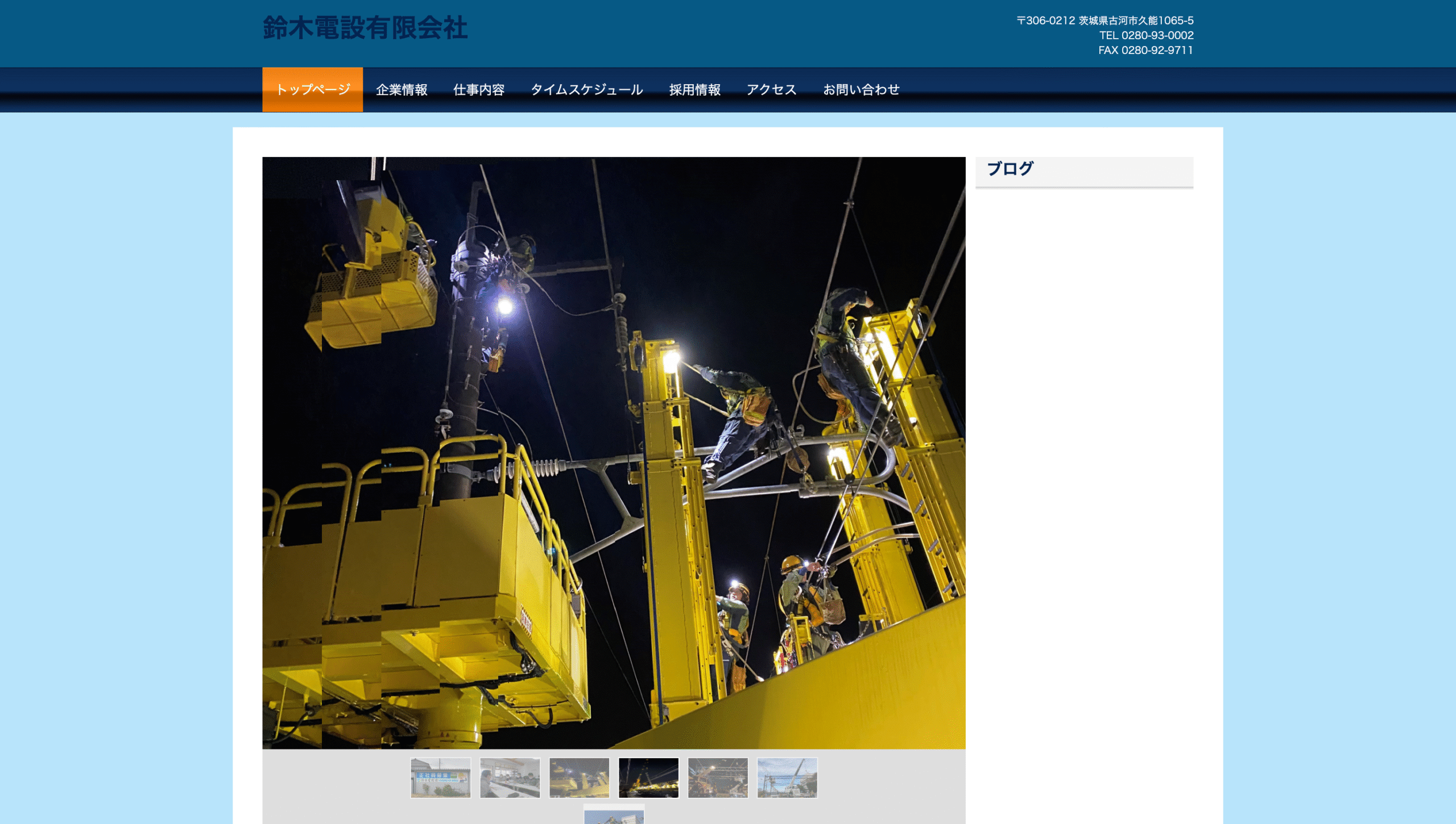1456x824 pixels.
Task: Open the first slideshow thumbnail with building sign
Action: (440, 777)
